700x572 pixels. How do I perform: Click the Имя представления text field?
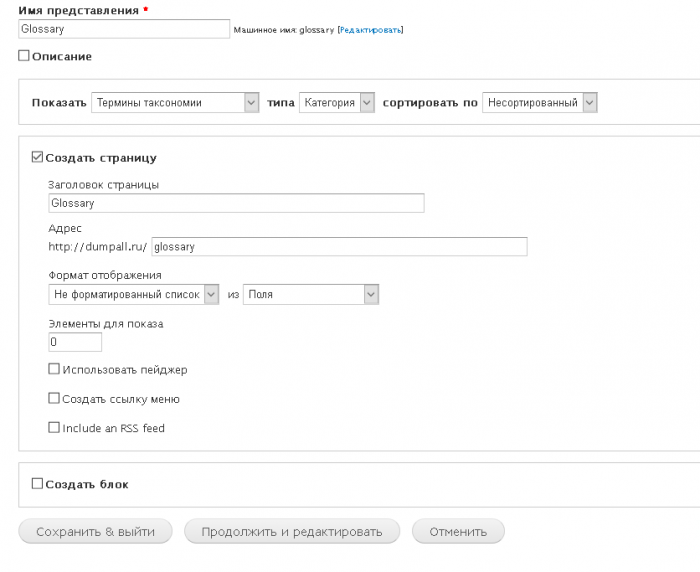coord(123,30)
